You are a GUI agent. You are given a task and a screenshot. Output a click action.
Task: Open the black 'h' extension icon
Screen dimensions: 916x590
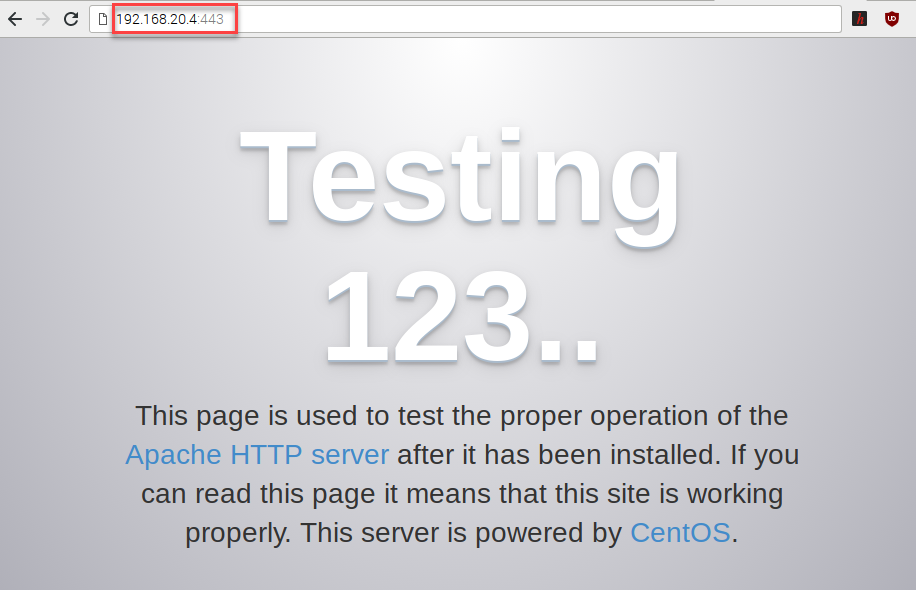(859, 19)
